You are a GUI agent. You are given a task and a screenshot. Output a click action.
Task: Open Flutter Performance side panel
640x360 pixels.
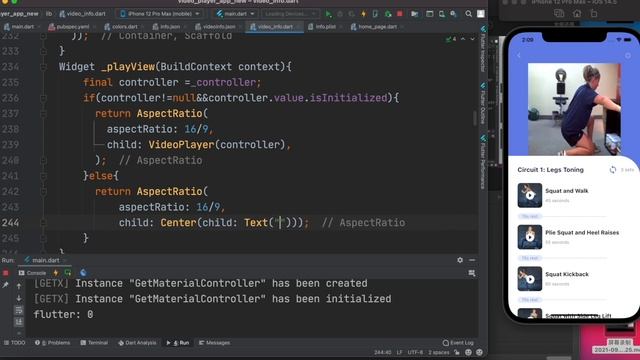[x=483, y=162]
